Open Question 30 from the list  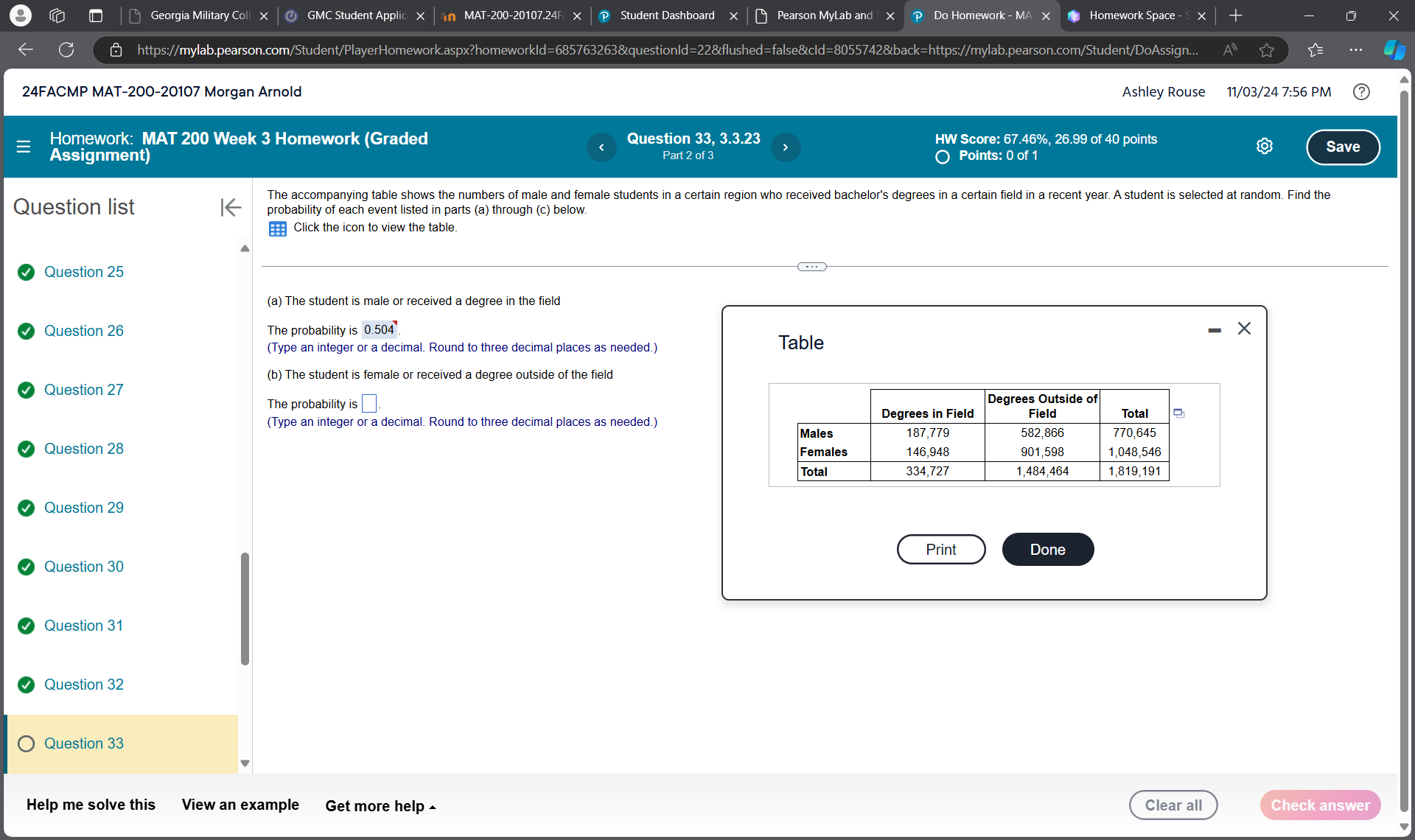(x=83, y=567)
